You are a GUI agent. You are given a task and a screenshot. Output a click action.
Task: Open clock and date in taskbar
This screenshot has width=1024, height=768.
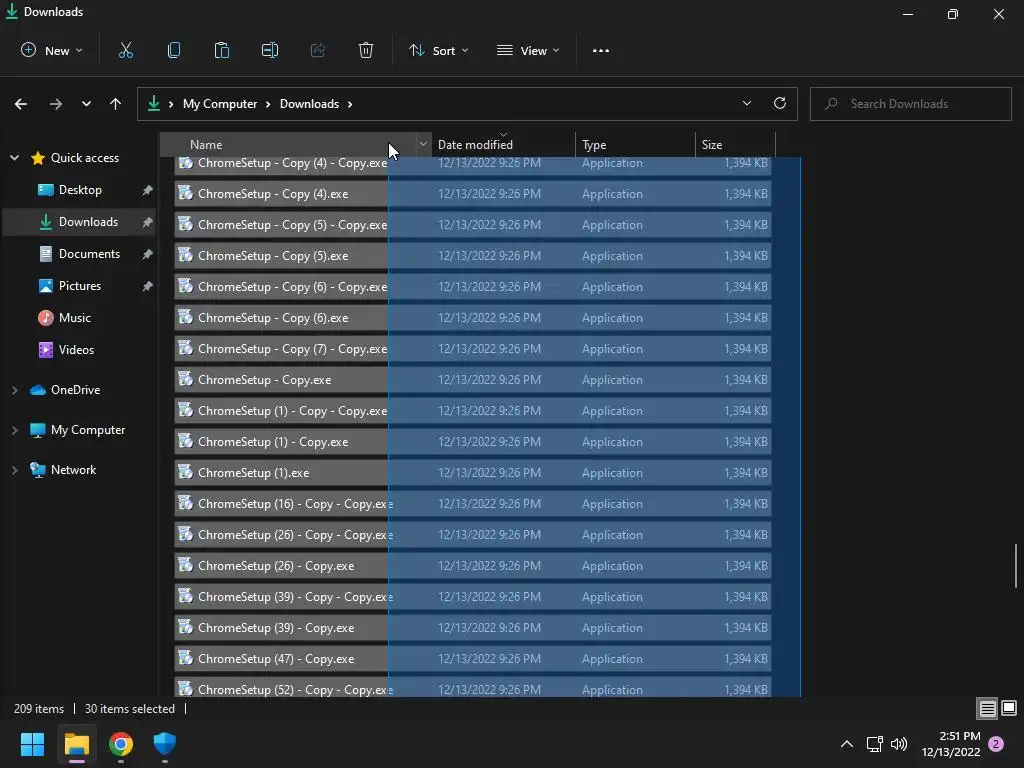(x=951, y=744)
